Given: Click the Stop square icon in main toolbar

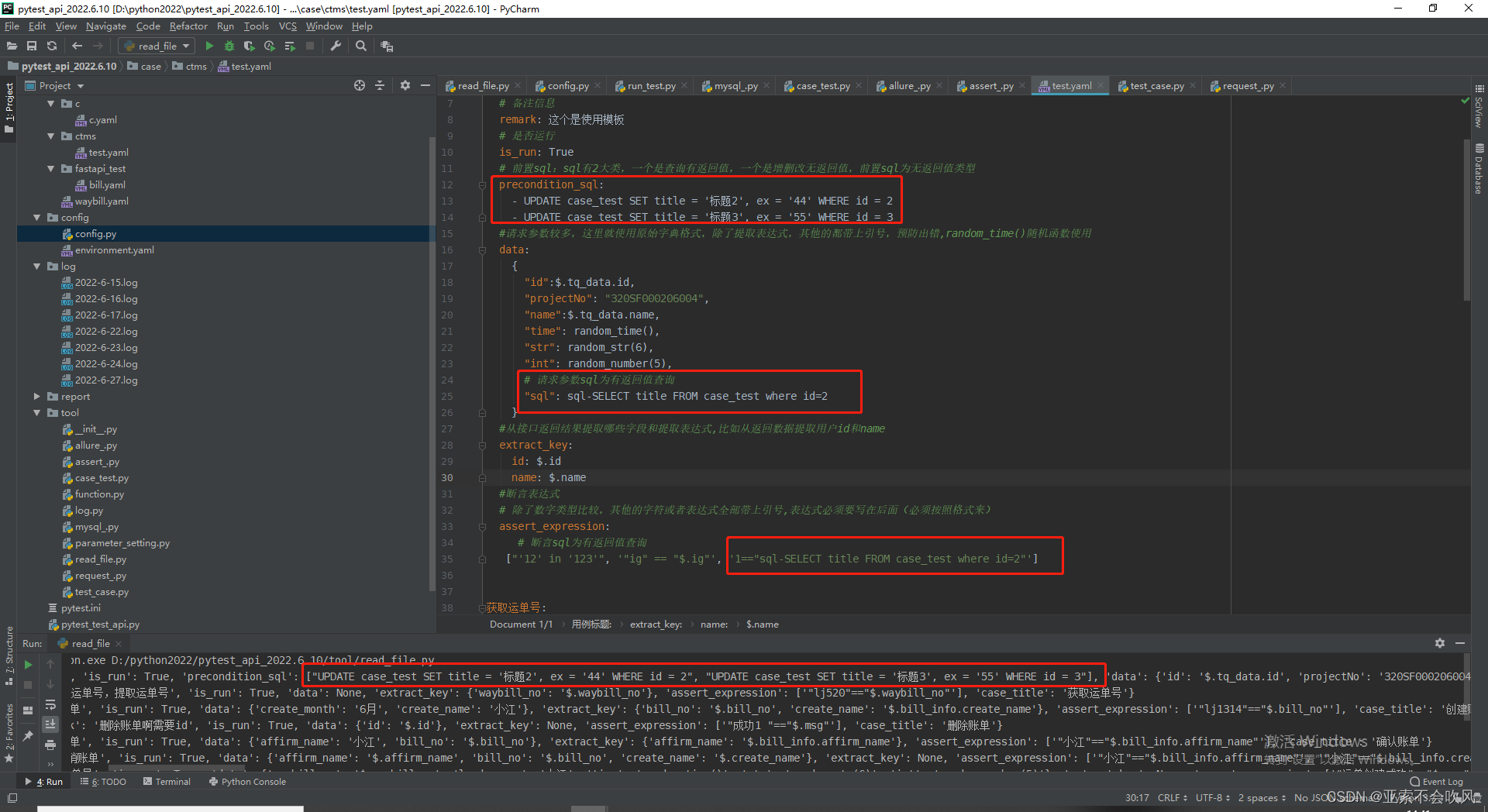Looking at the screenshot, I should point(310,46).
